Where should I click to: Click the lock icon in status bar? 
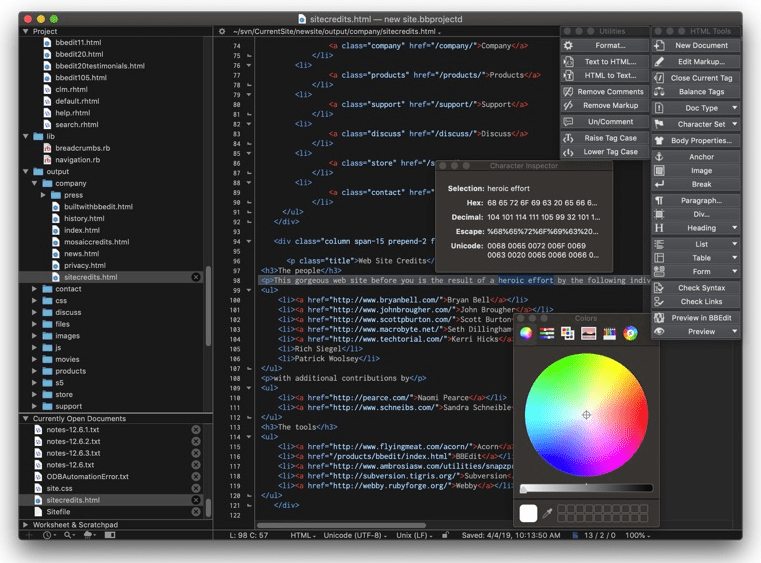(445, 535)
